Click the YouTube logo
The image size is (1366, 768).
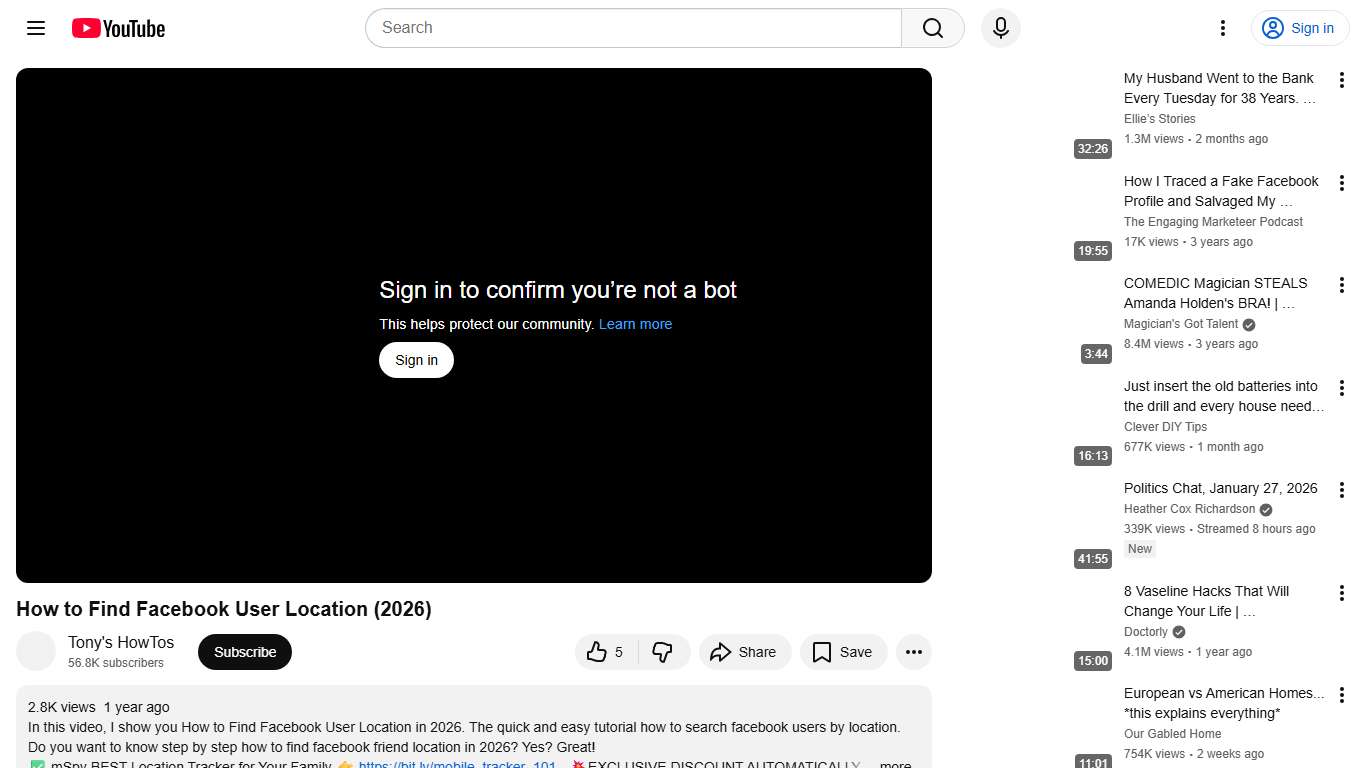pyautogui.click(x=118, y=28)
